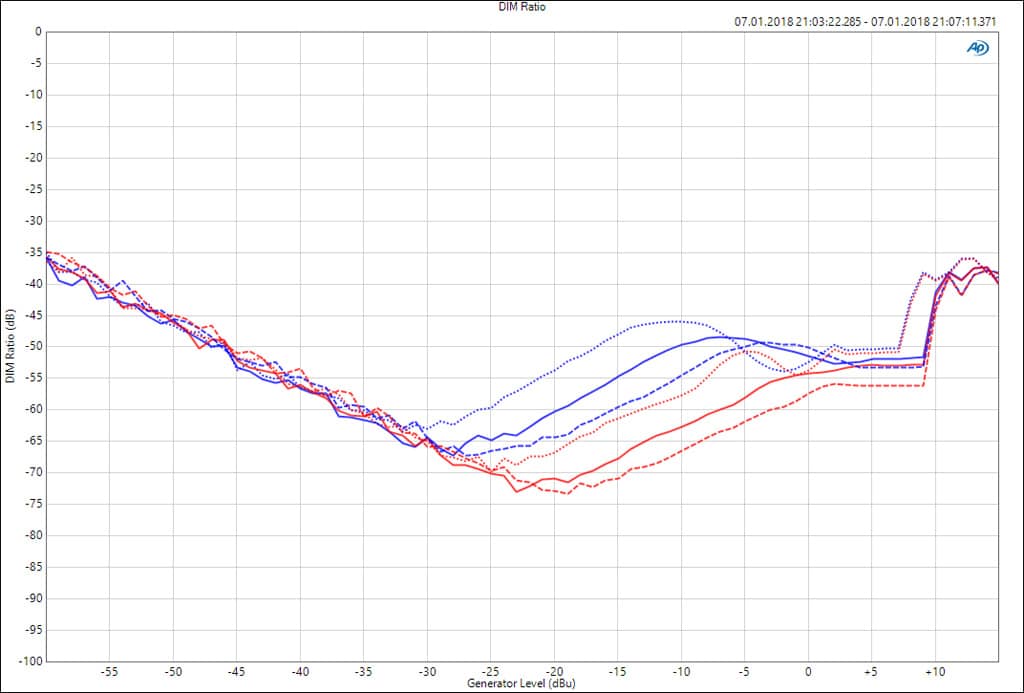Click the -30 tick on the X axis
Viewport: 1024px width, 693px height.
coord(427,671)
